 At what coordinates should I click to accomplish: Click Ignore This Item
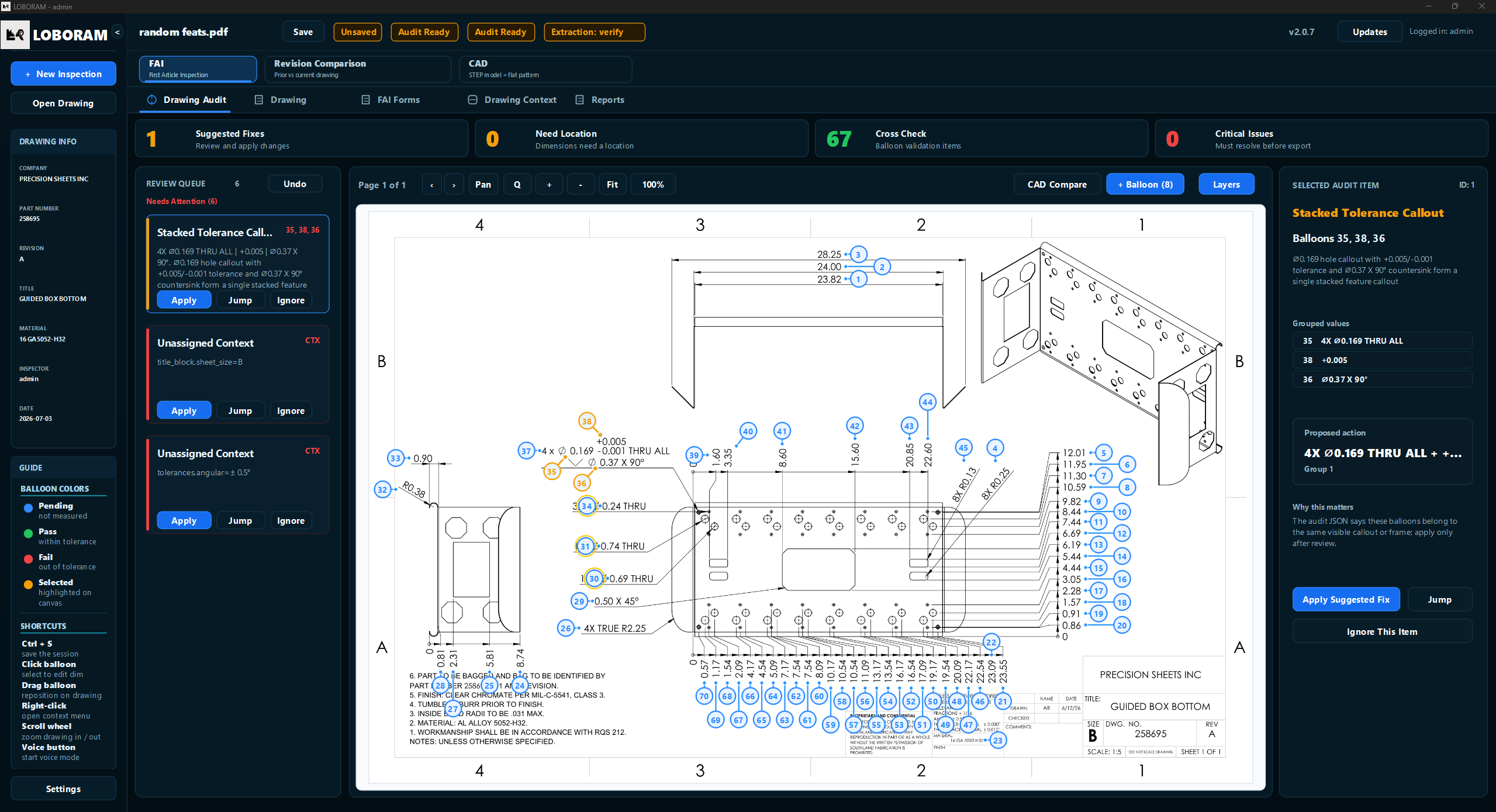coord(1382,632)
